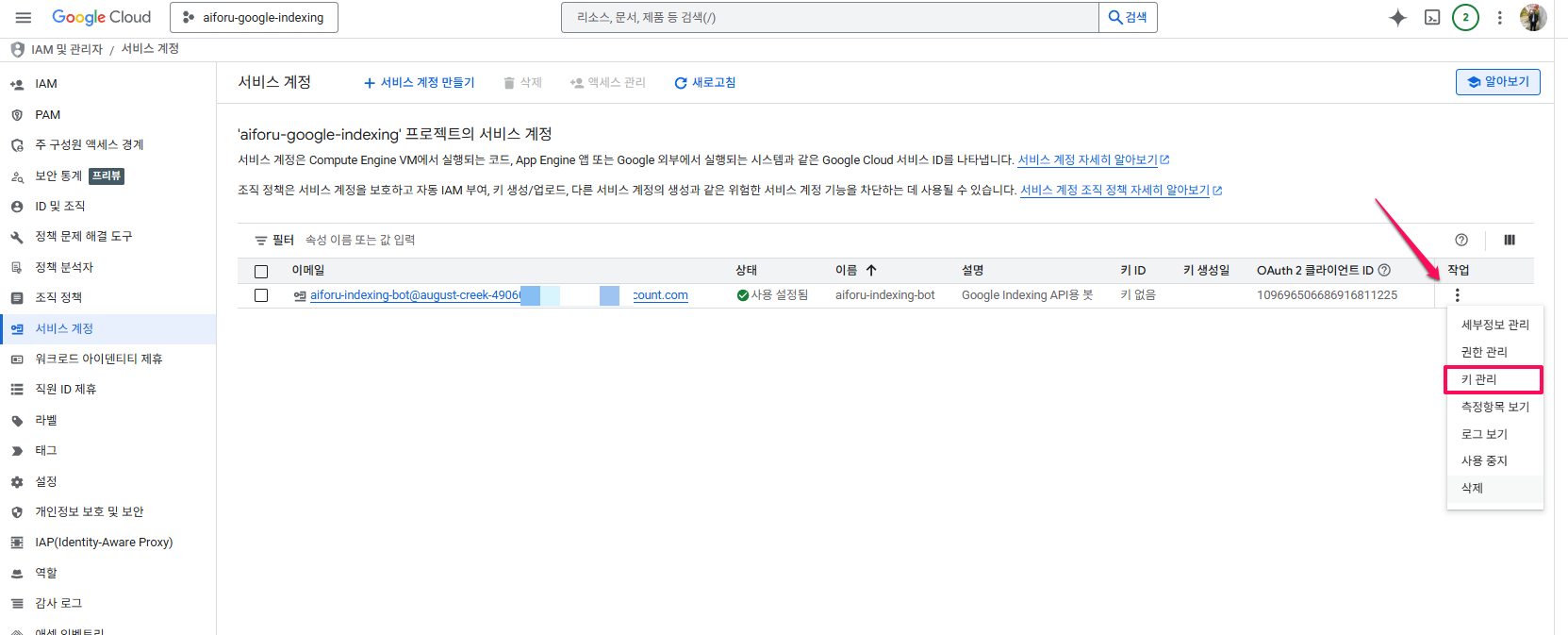This screenshot has width=1568, height=635.
Task: Click the column display options icon
Action: click(x=1509, y=241)
